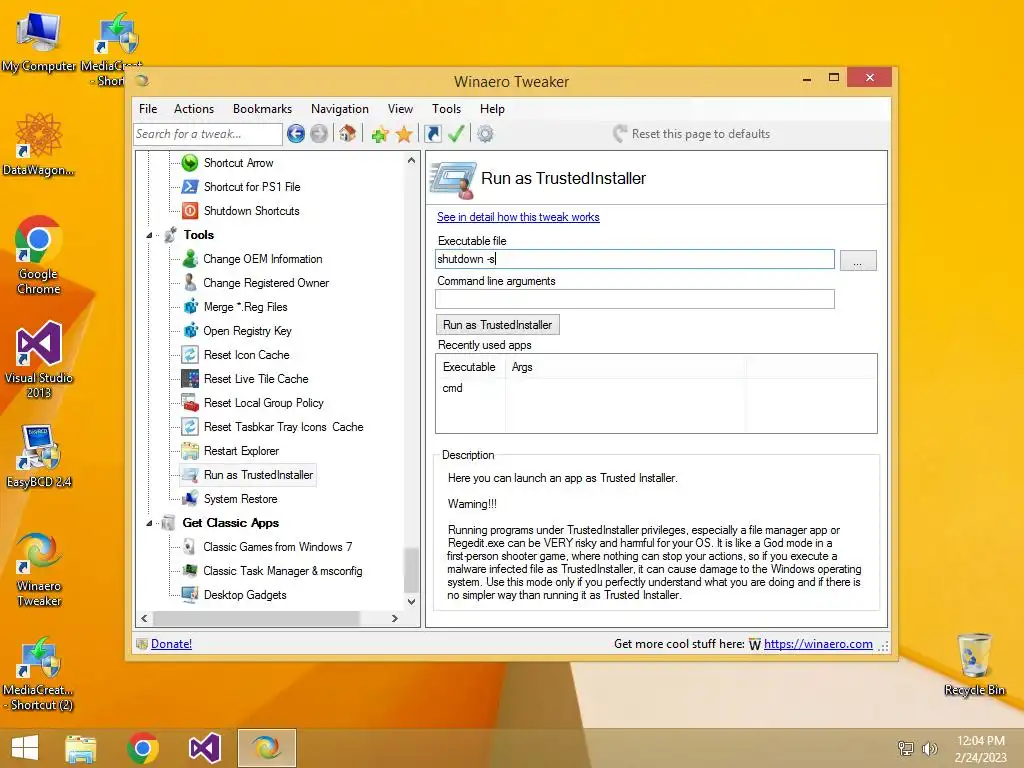Screen dimensions: 1024x768
Task: Click the Run as TrustedInstaller button
Action: click(498, 325)
